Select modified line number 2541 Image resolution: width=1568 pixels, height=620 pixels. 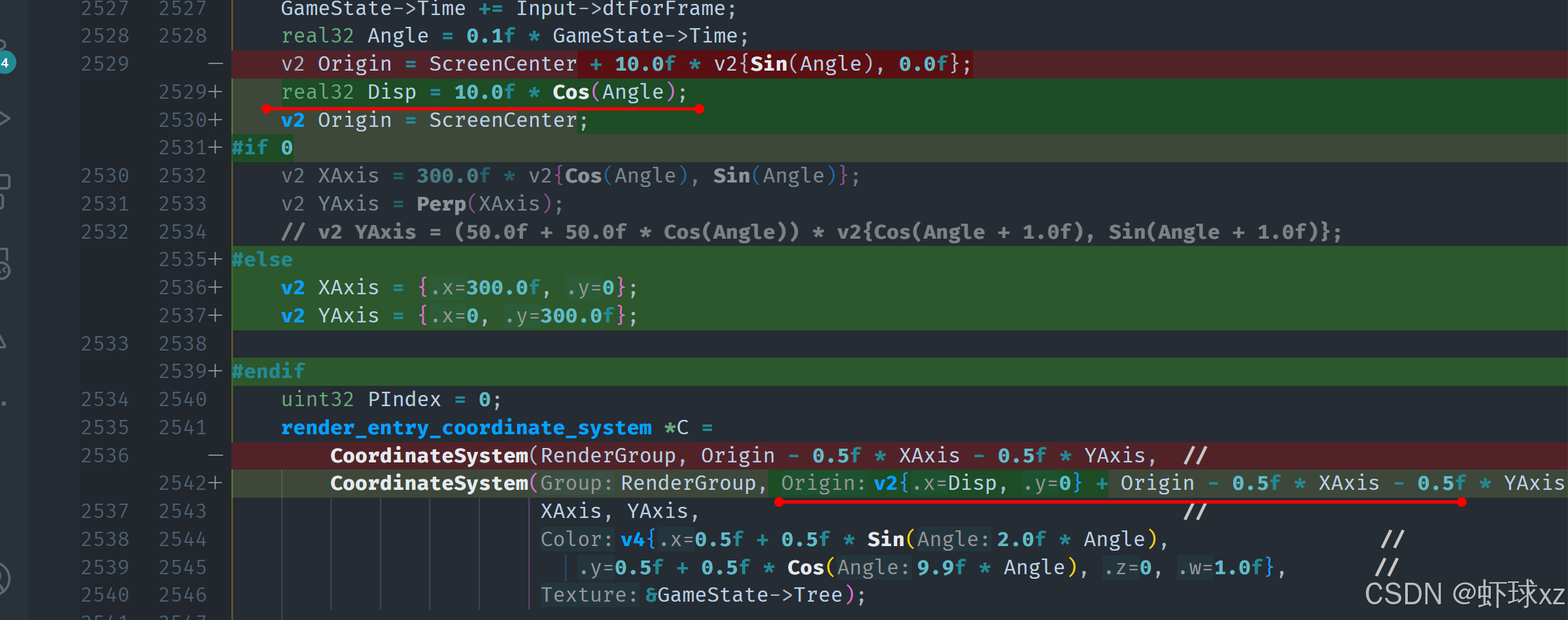(x=182, y=428)
